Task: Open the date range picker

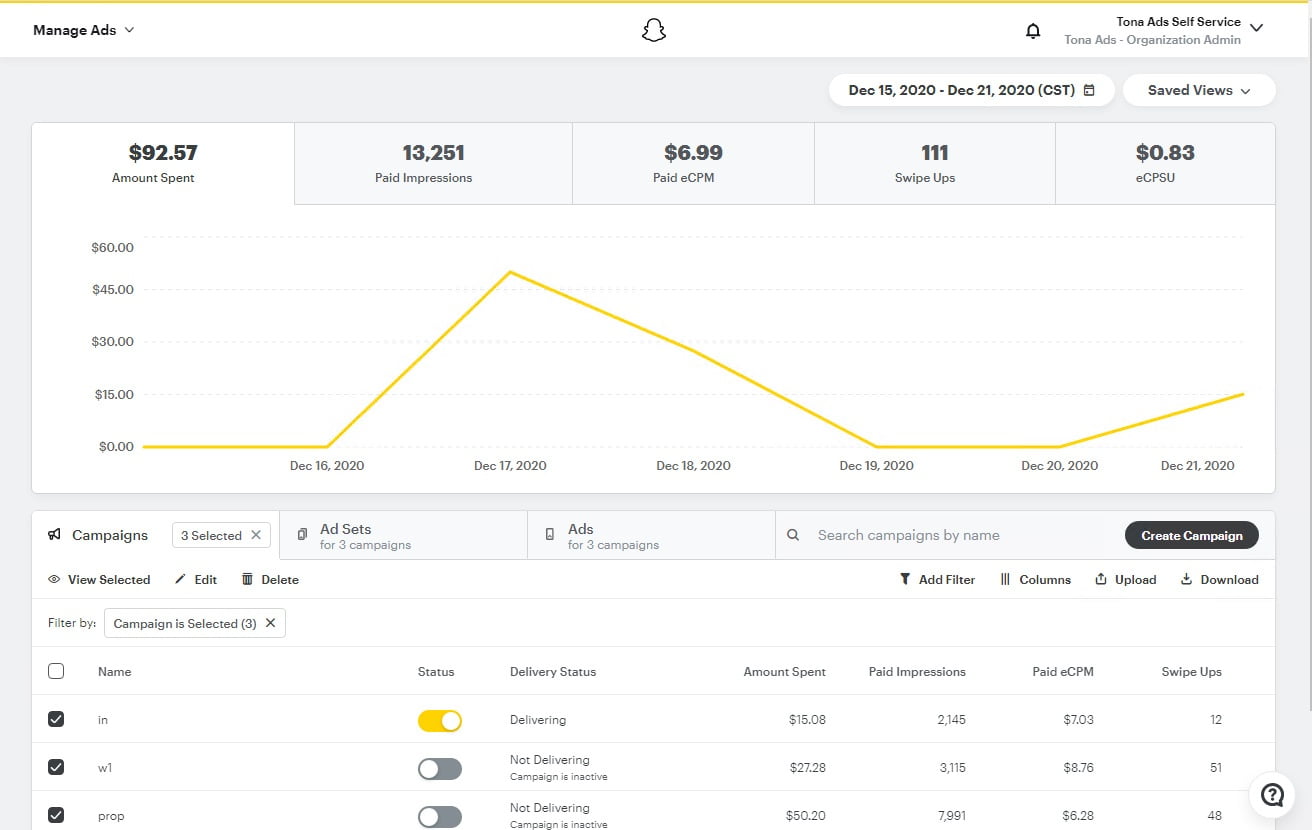Action: (971, 90)
